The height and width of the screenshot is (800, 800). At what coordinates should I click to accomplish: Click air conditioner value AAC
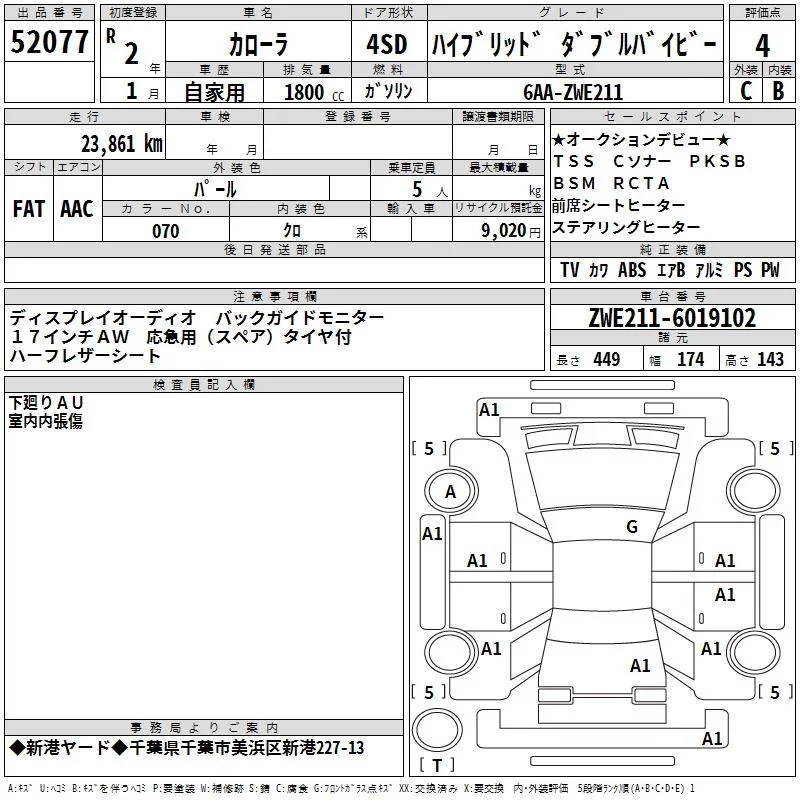[x=77, y=209]
